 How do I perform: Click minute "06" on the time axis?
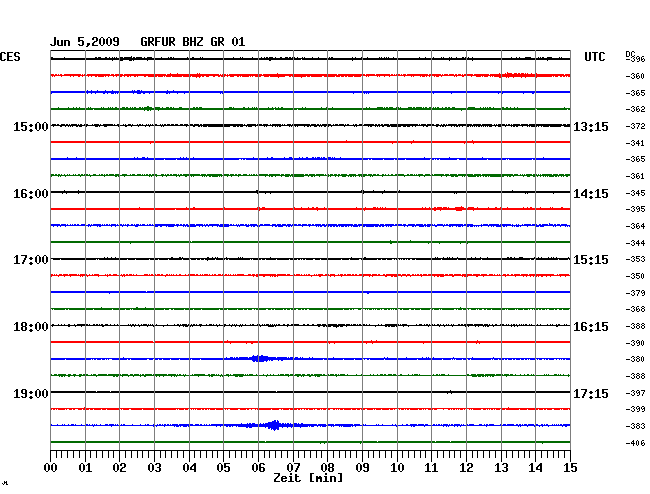click(258, 468)
